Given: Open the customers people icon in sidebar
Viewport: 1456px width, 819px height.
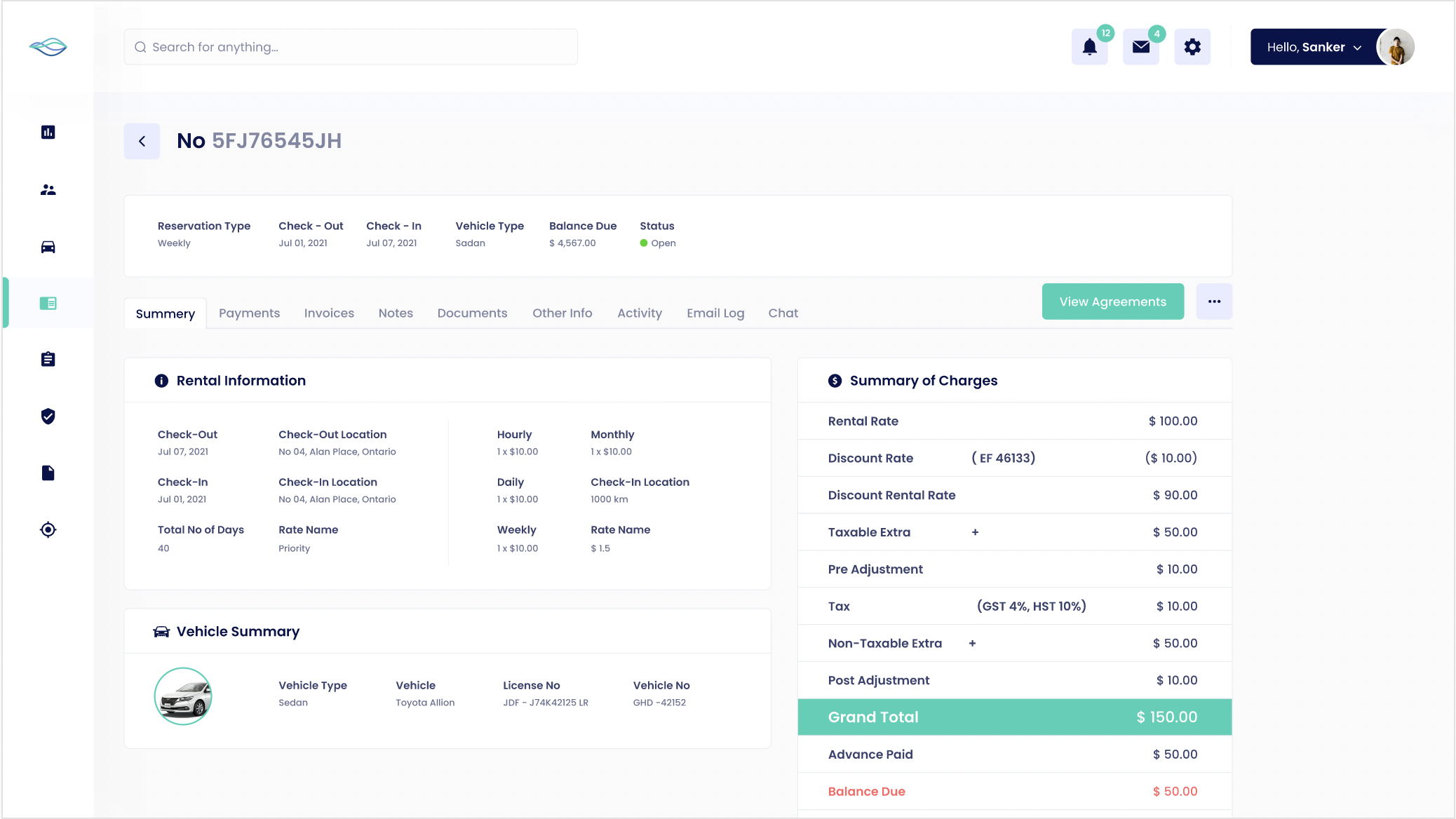Looking at the screenshot, I should 48,190.
